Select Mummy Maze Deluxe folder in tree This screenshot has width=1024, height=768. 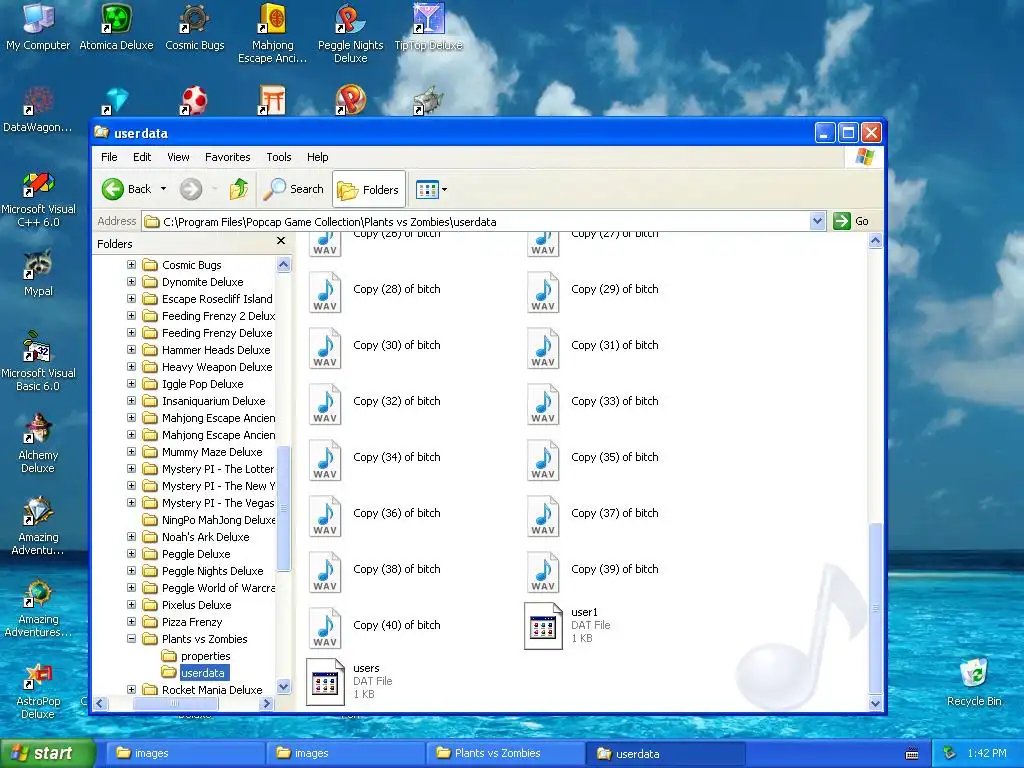pos(212,452)
